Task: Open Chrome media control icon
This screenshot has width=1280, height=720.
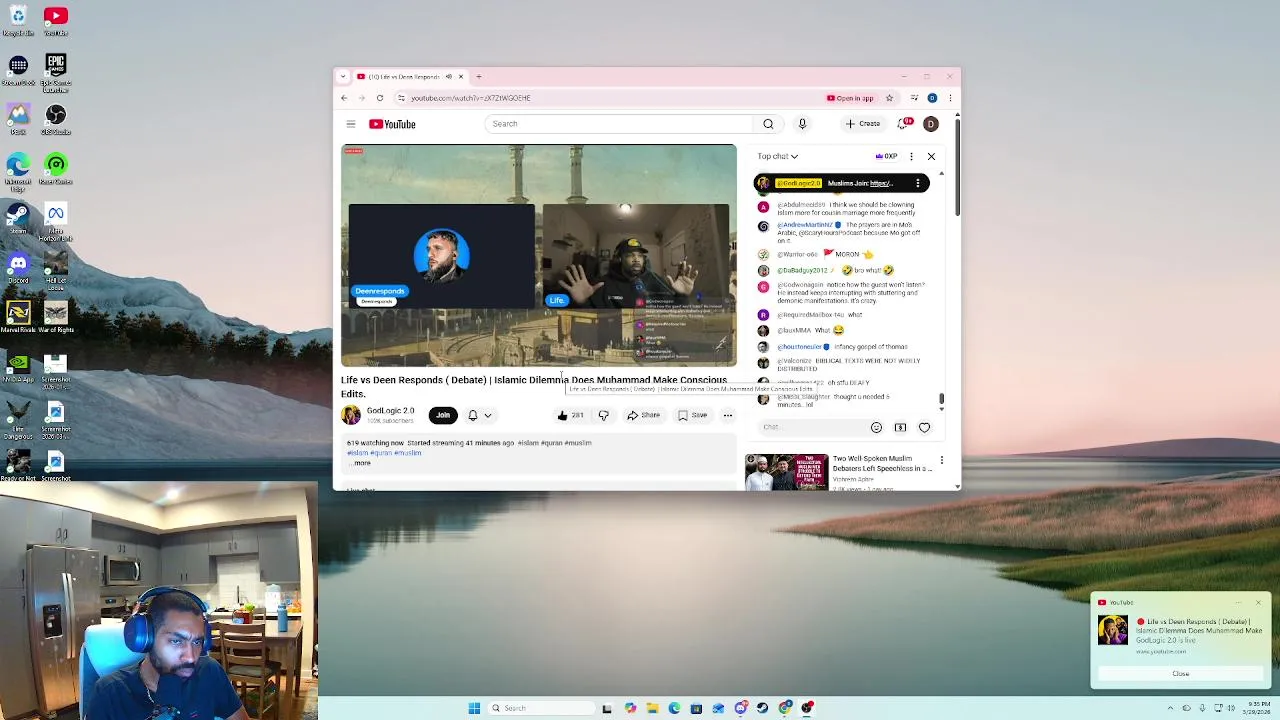Action: click(914, 98)
